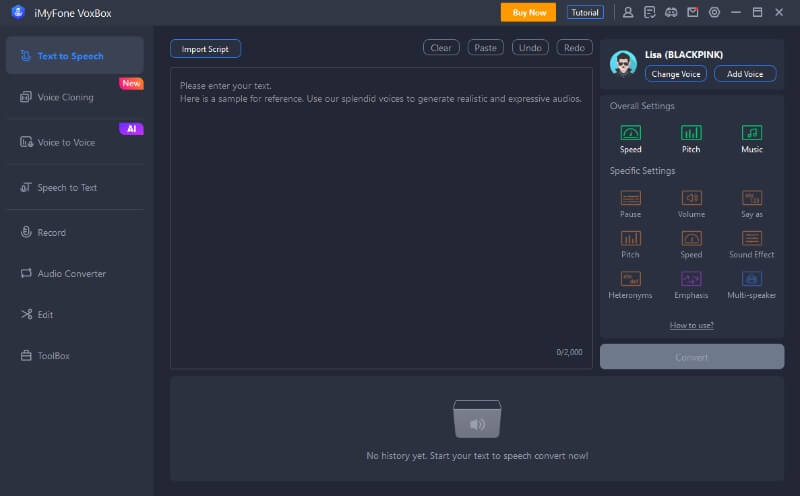The height and width of the screenshot is (496, 800).
Task: Open the Discord community icon
Action: [x=671, y=12]
